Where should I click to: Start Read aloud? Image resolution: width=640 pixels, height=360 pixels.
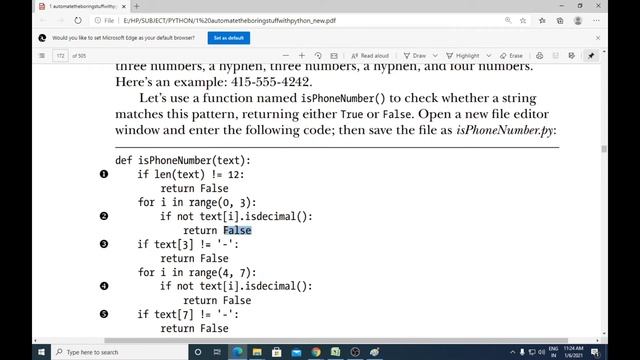pyautogui.click(x=370, y=56)
